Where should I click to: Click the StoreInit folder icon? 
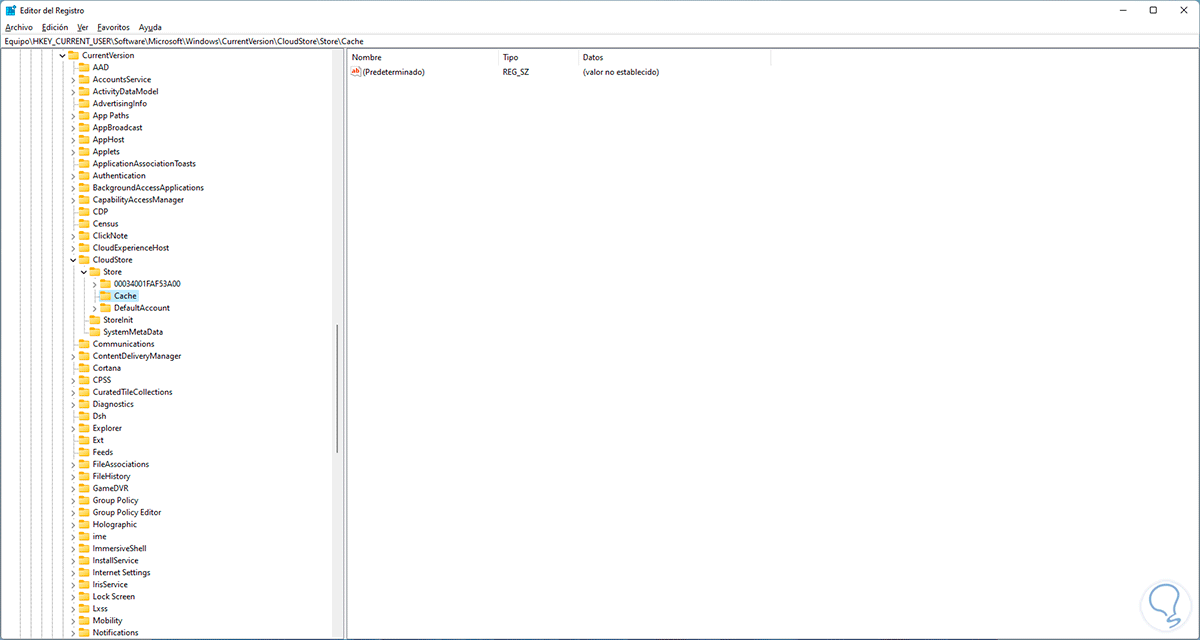click(95, 320)
